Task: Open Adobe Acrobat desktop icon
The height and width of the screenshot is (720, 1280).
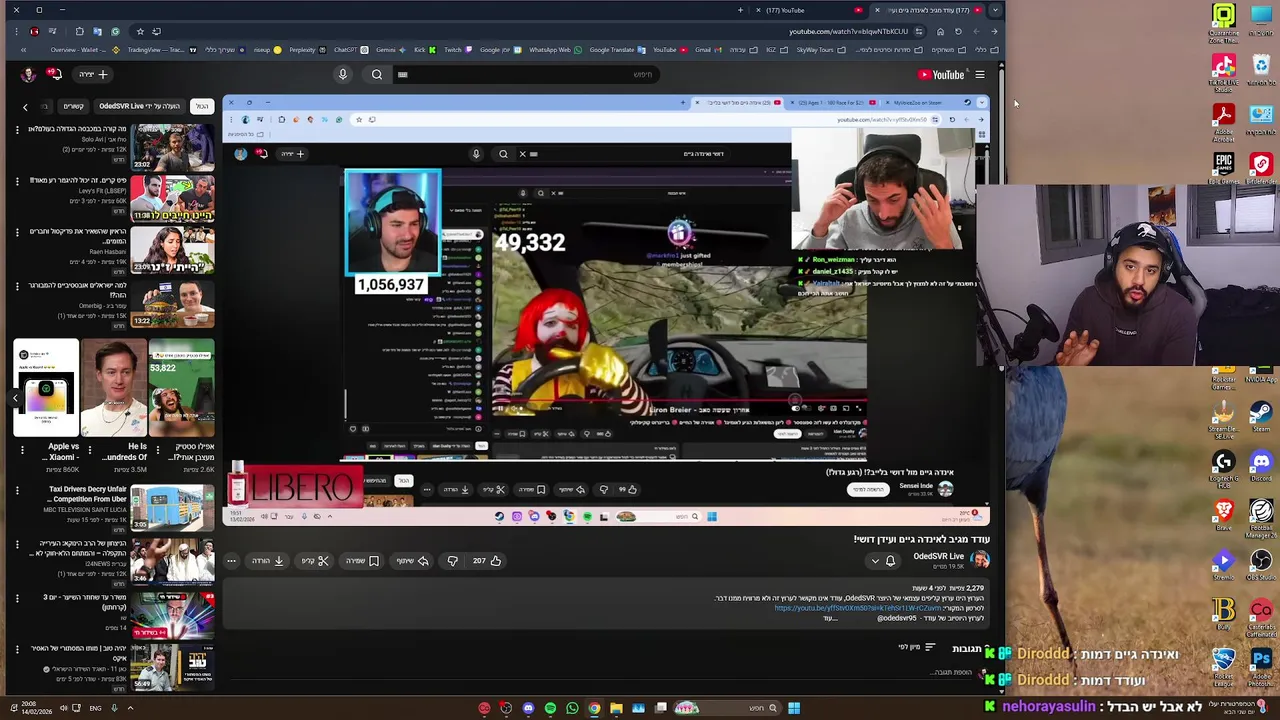Action: pos(1224,119)
